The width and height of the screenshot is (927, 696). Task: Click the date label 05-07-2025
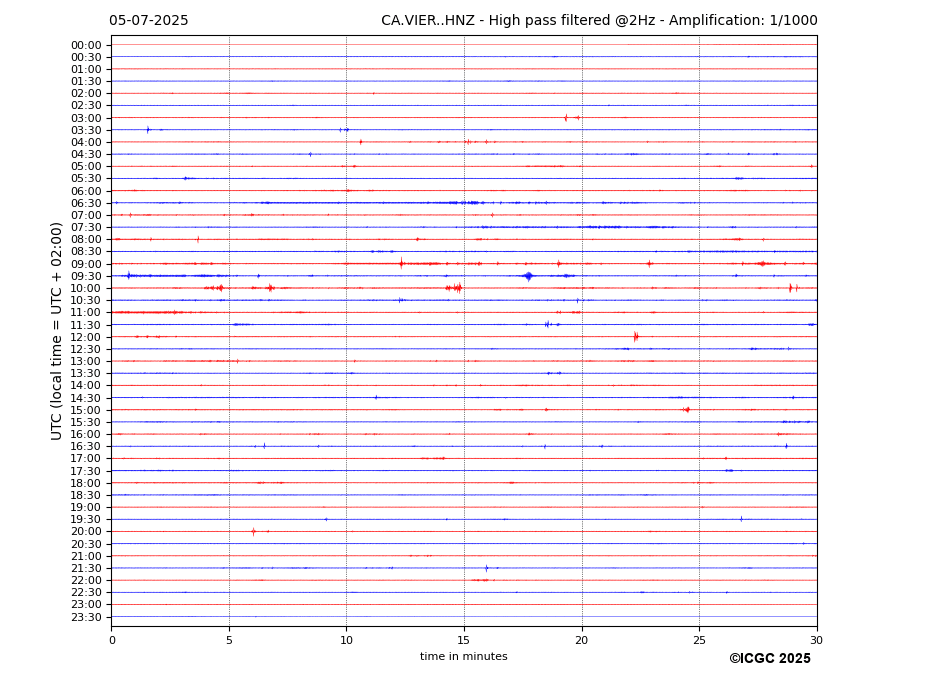coord(148,21)
